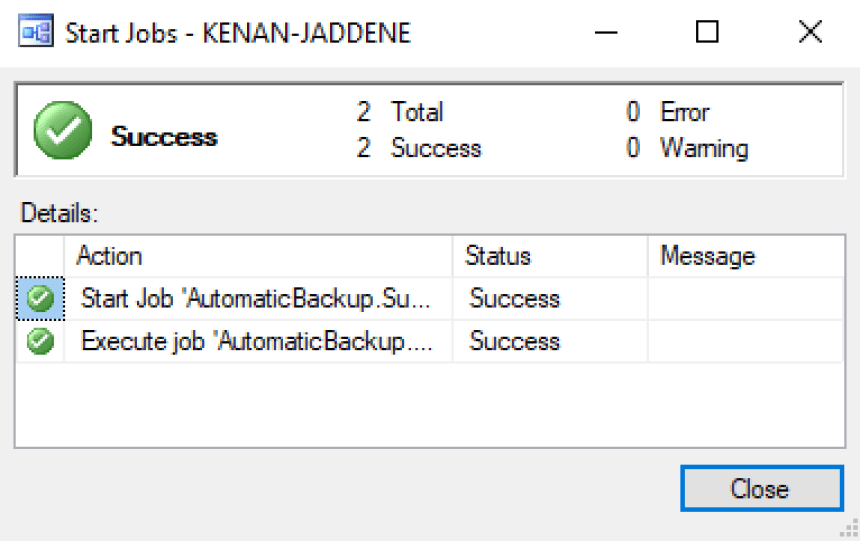Image resolution: width=860 pixels, height=541 pixels.
Task: Click the 0 Warning count label
Action: pyautogui.click(x=687, y=149)
